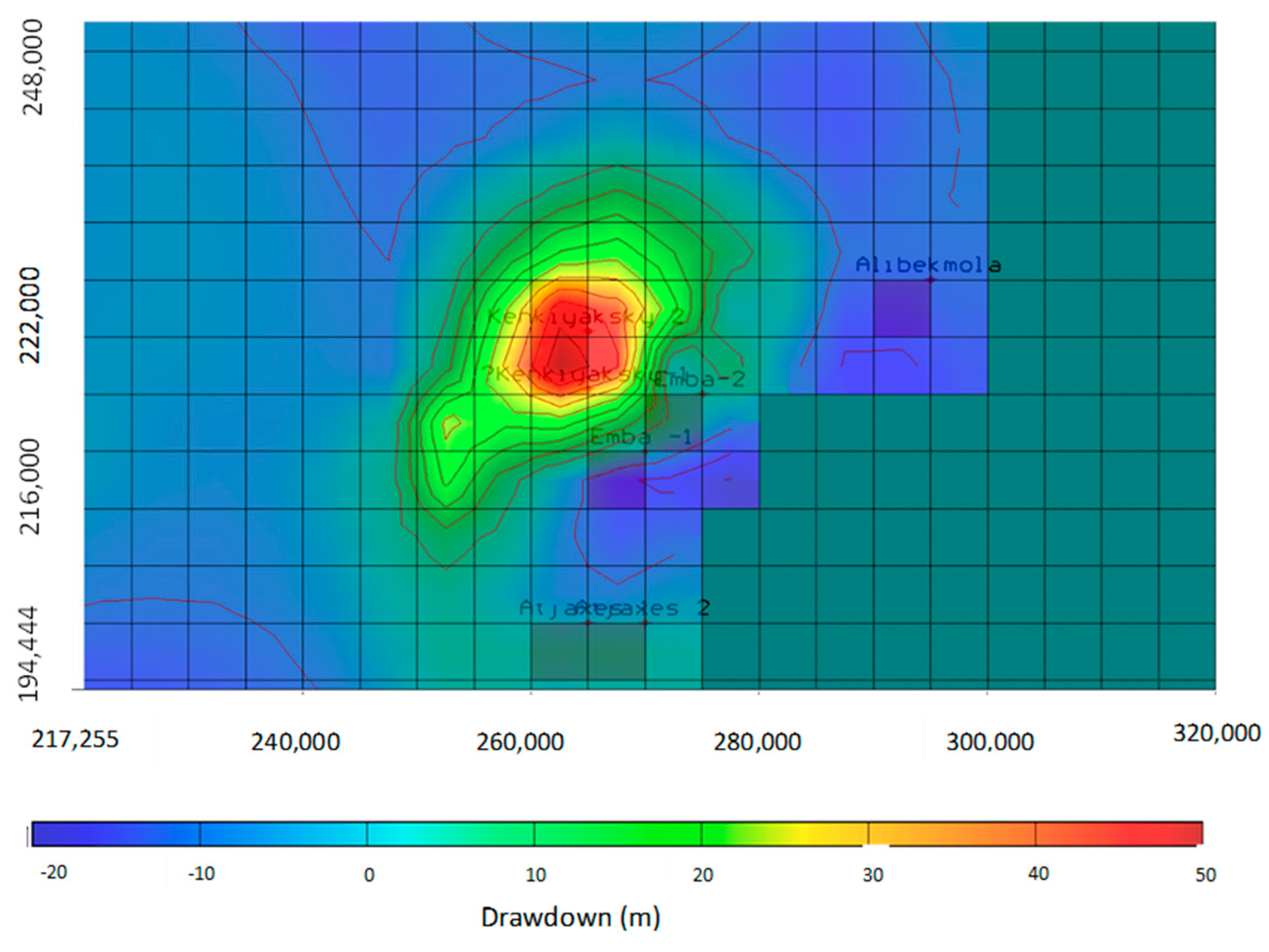Screen dimensions: 1269x952
Task: Select the positive 30 drawdown scale value
Action: [x=872, y=875]
